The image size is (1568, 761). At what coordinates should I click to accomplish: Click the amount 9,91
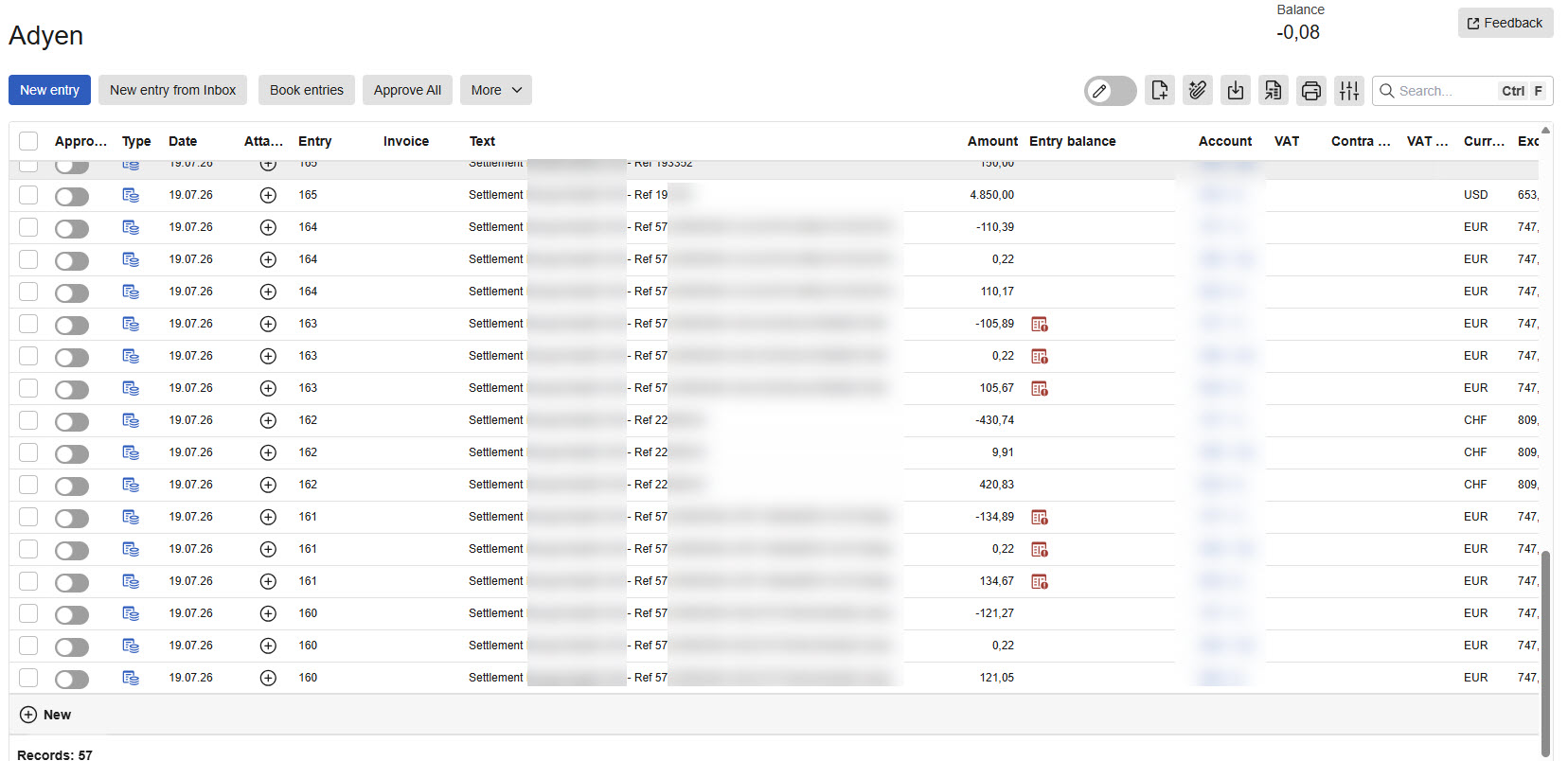coord(1003,452)
